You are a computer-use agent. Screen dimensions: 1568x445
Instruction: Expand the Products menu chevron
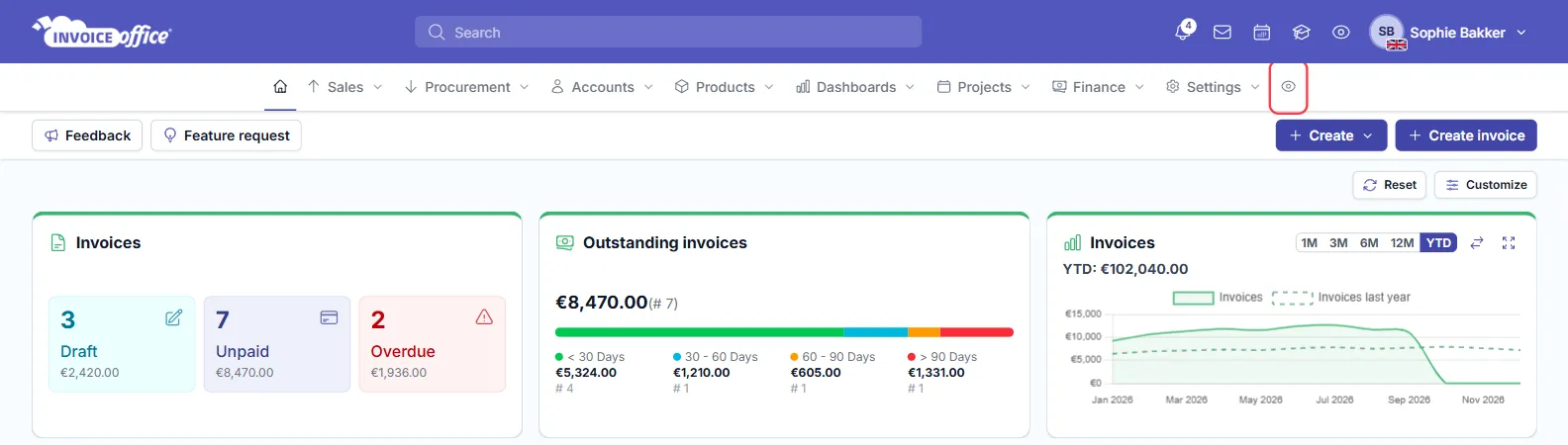coord(769,87)
